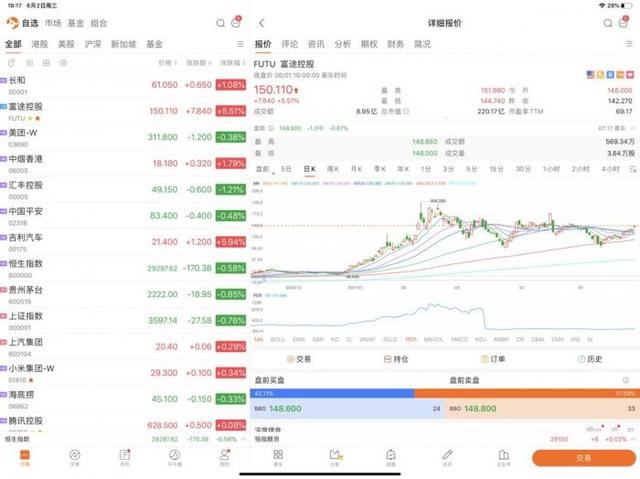The width and height of the screenshot is (640, 479).
Task: Open search in the watchlist header
Action: 220,23
